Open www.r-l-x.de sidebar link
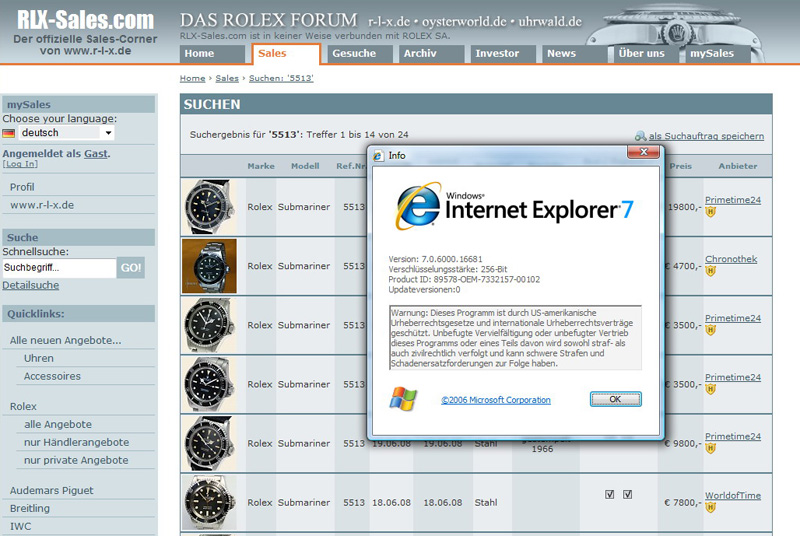Image resolution: width=800 pixels, height=536 pixels. coord(42,205)
